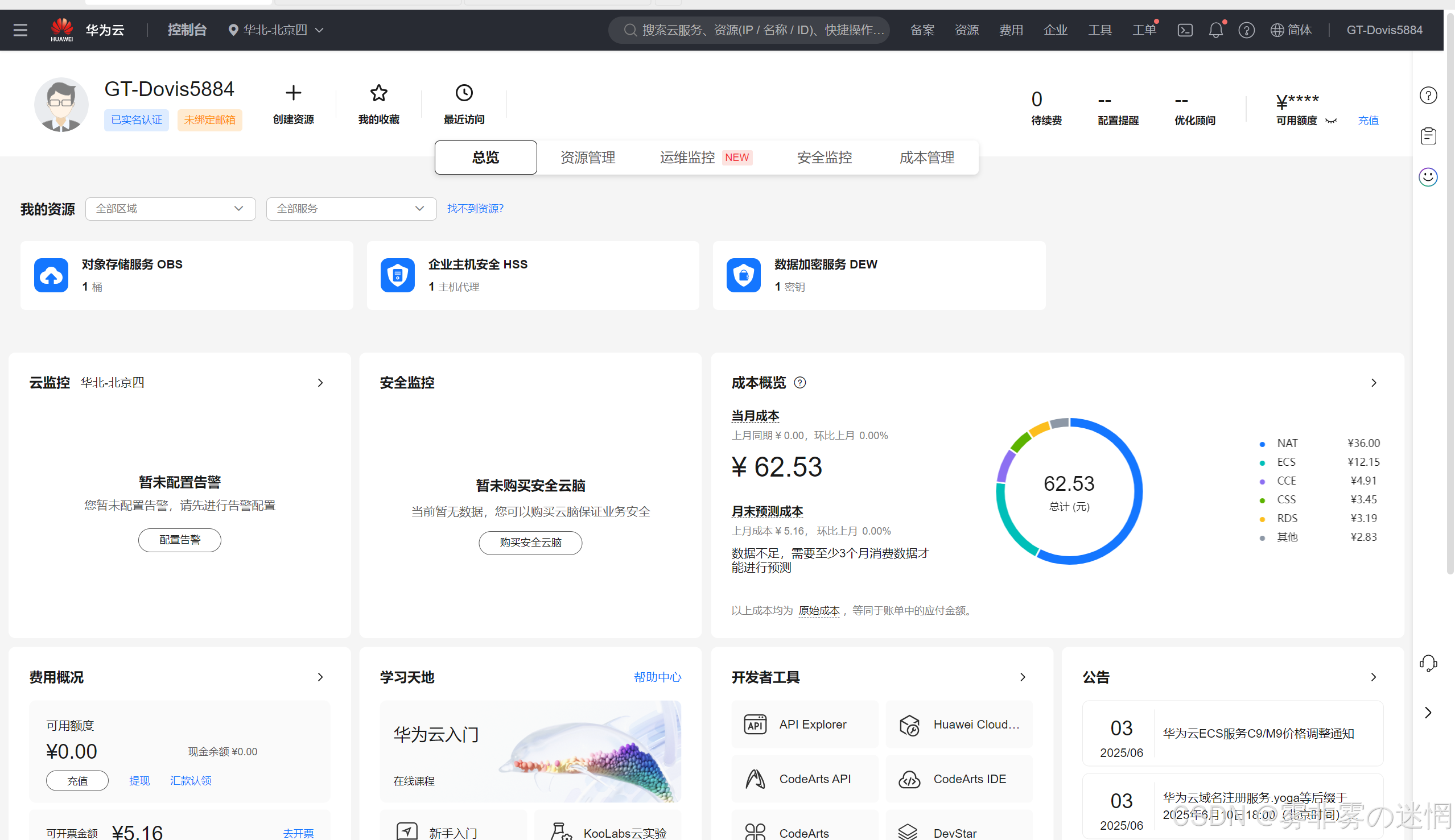
Task: Click the globe language icon 简体
Action: pyautogui.click(x=1292, y=30)
